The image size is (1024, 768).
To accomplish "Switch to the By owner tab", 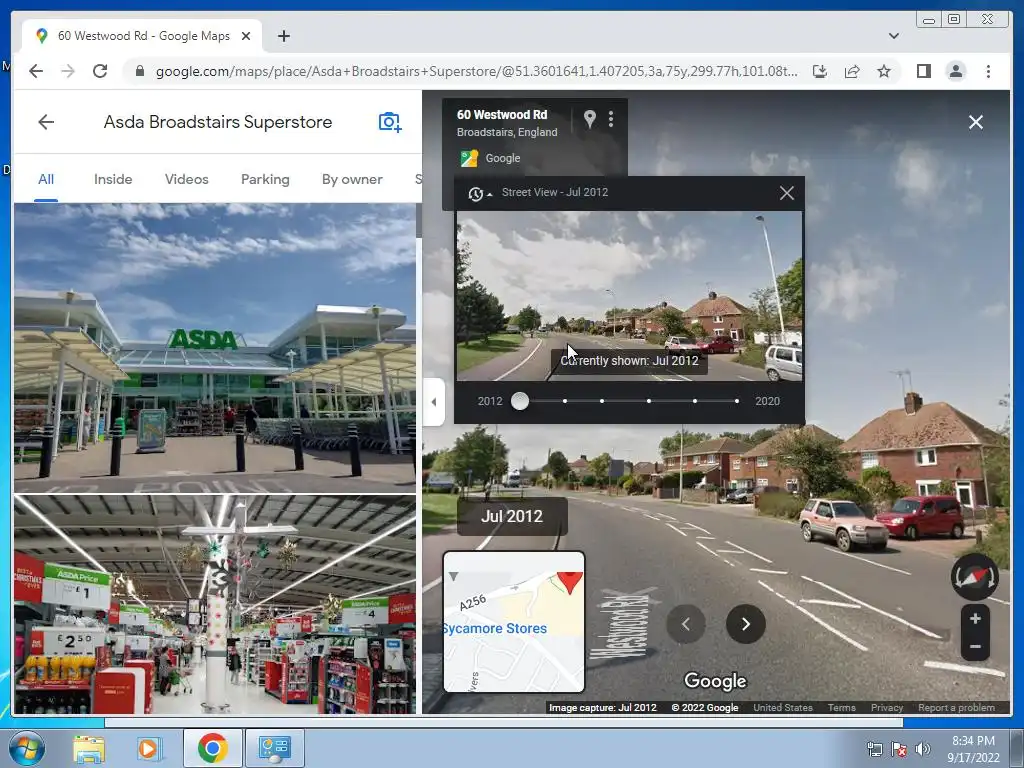I will coord(352,179).
